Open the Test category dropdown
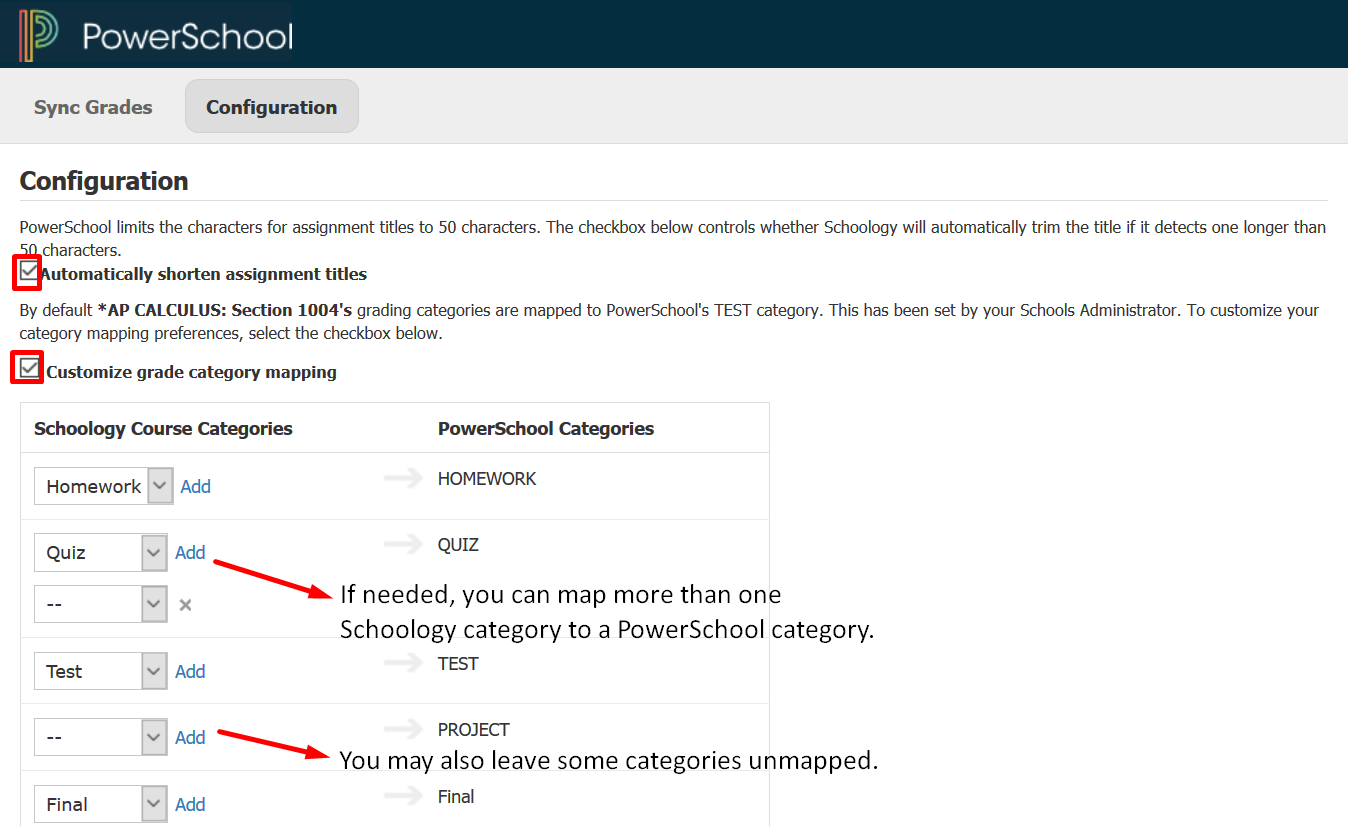Image resolution: width=1348 pixels, height=826 pixels. tap(100, 672)
